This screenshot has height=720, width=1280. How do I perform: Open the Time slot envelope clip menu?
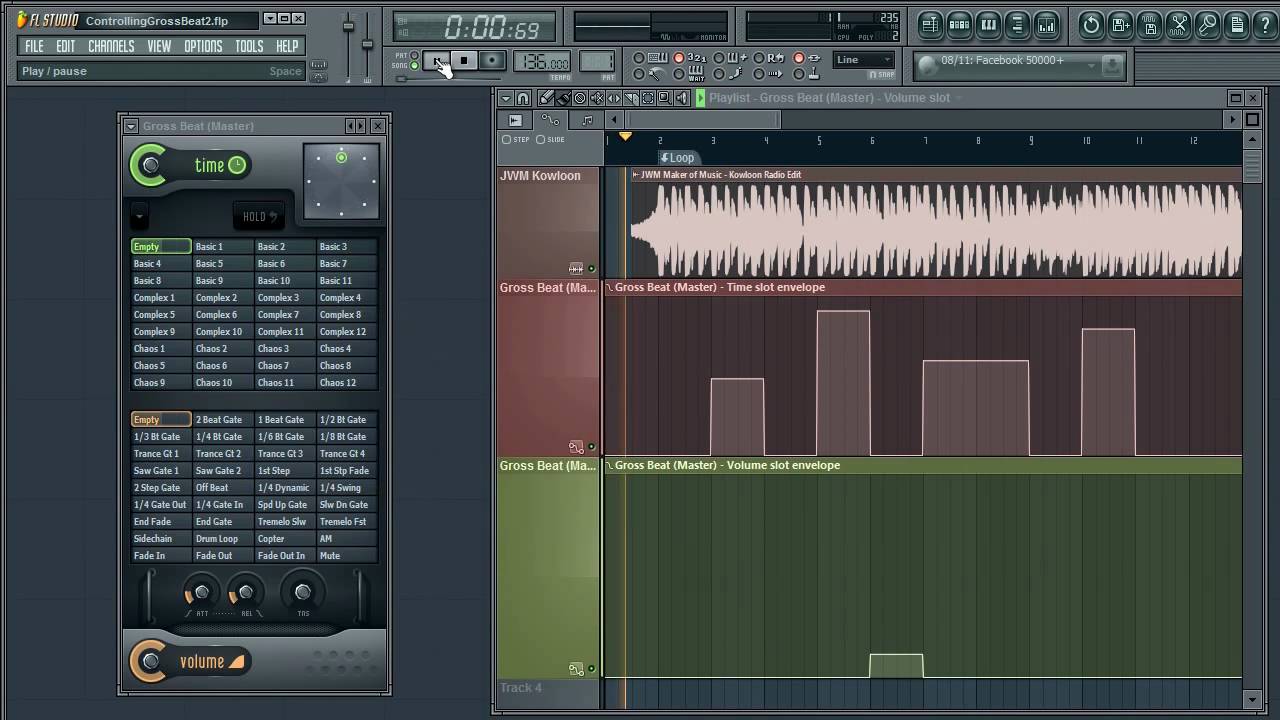click(x=609, y=287)
